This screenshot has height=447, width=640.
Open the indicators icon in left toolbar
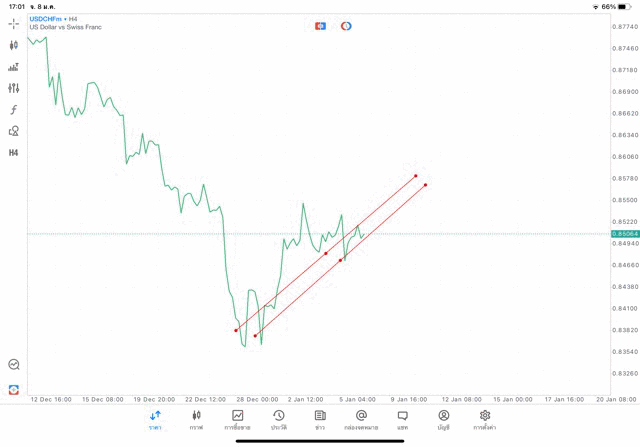(14, 67)
